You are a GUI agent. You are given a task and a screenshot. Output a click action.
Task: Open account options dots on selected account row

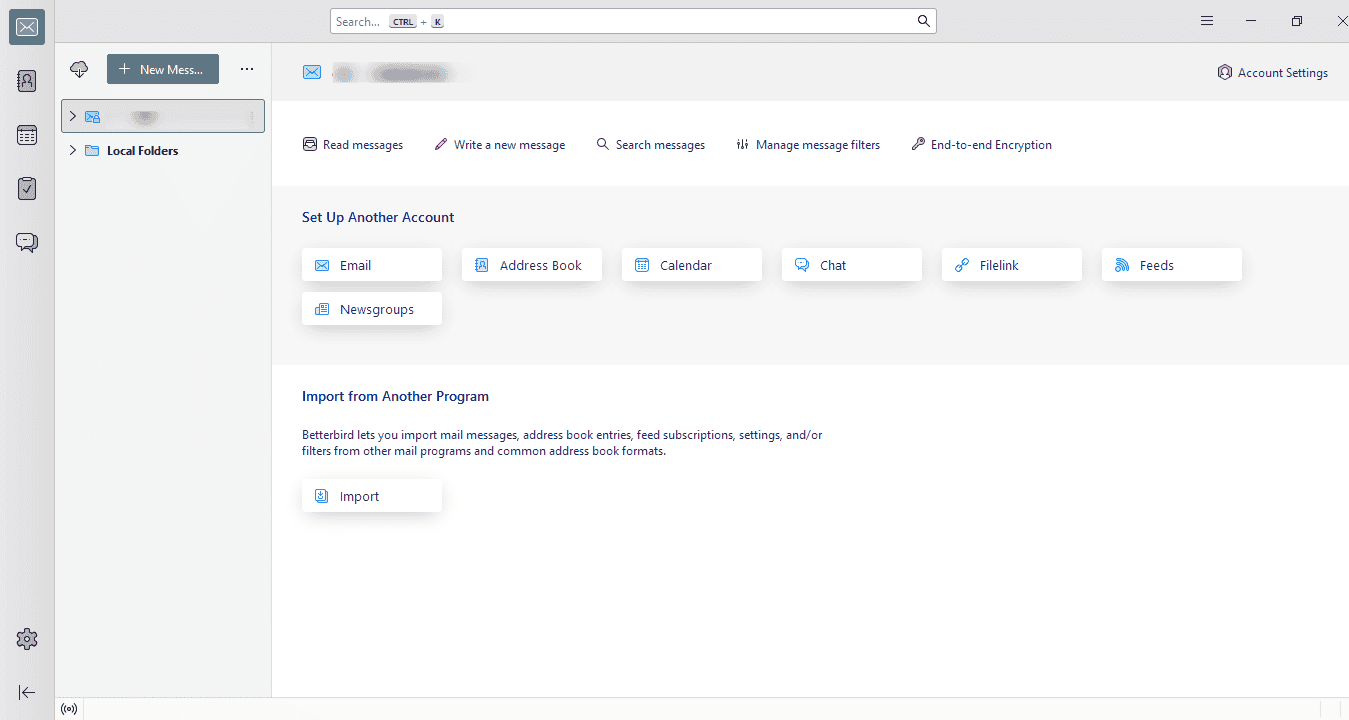(251, 116)
